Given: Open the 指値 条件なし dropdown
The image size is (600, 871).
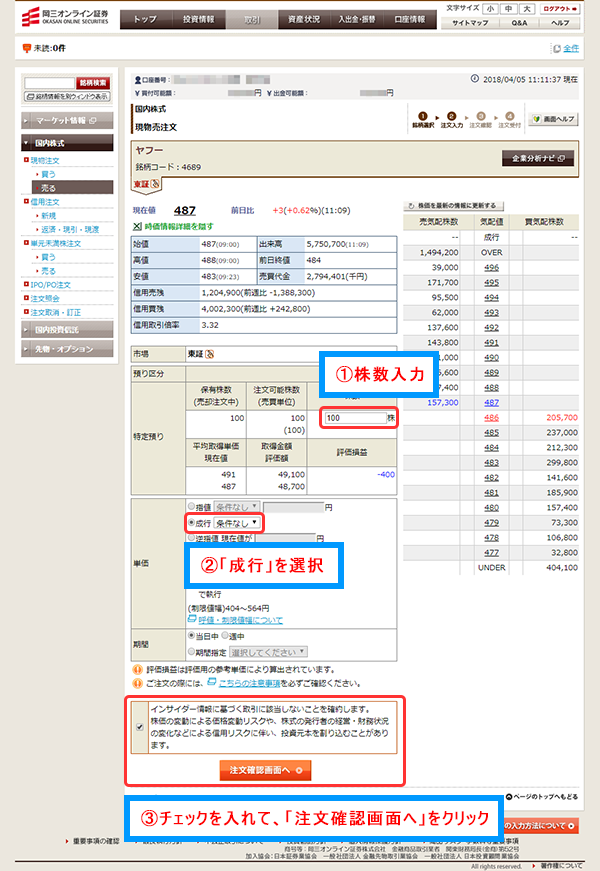Looking at the screenshot, I should click(237, 507).
